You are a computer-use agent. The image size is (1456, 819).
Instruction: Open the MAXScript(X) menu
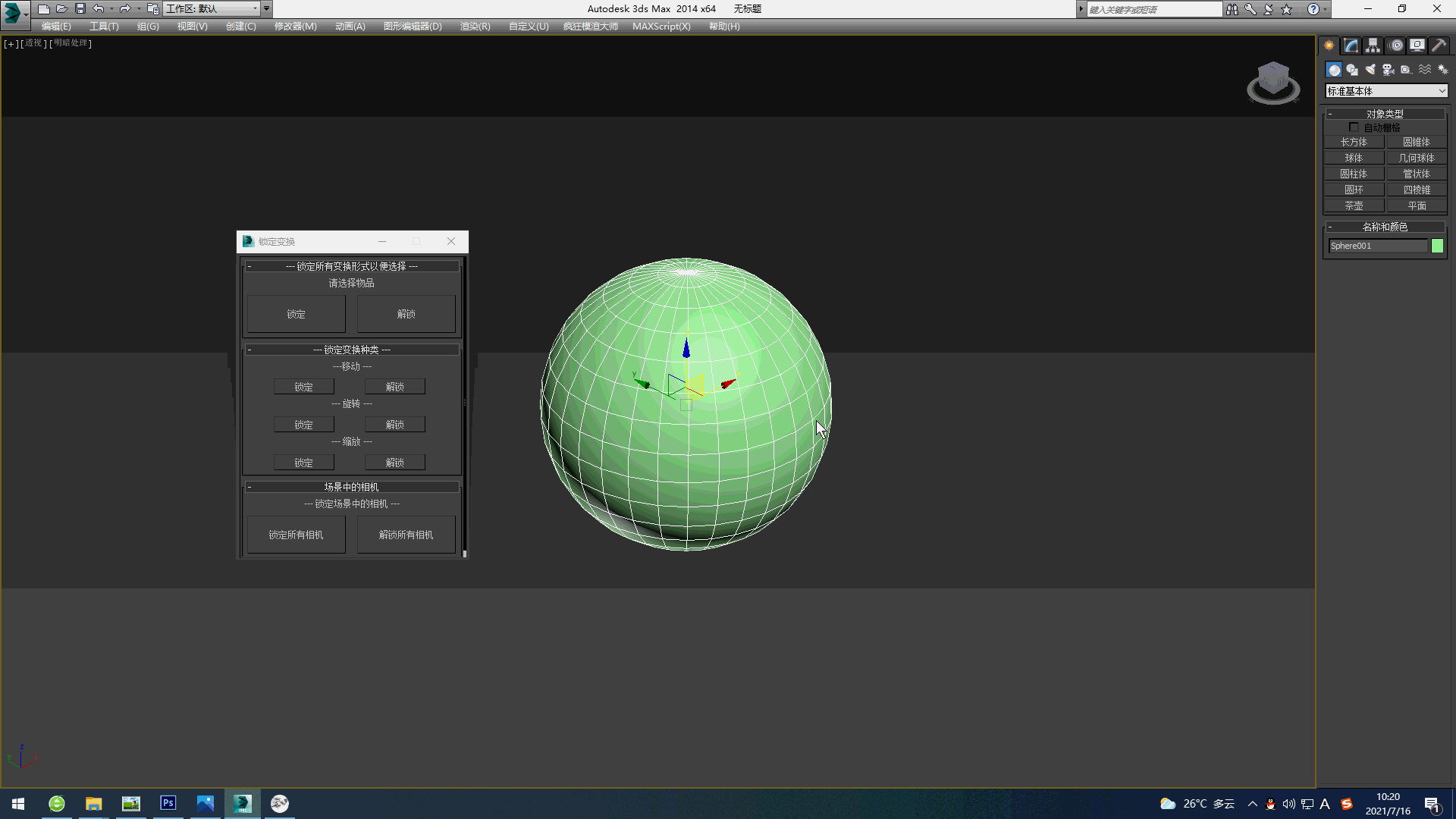pyautogui.click(x=661, y=27)
